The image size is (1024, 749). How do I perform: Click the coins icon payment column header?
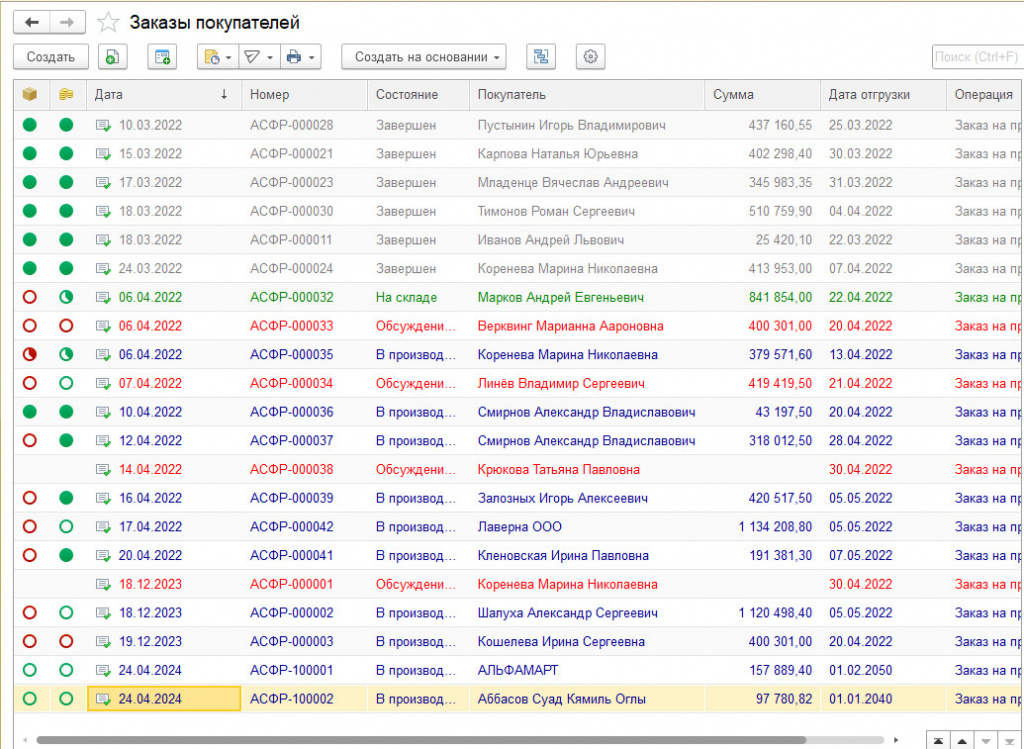(x=66, y=95)
